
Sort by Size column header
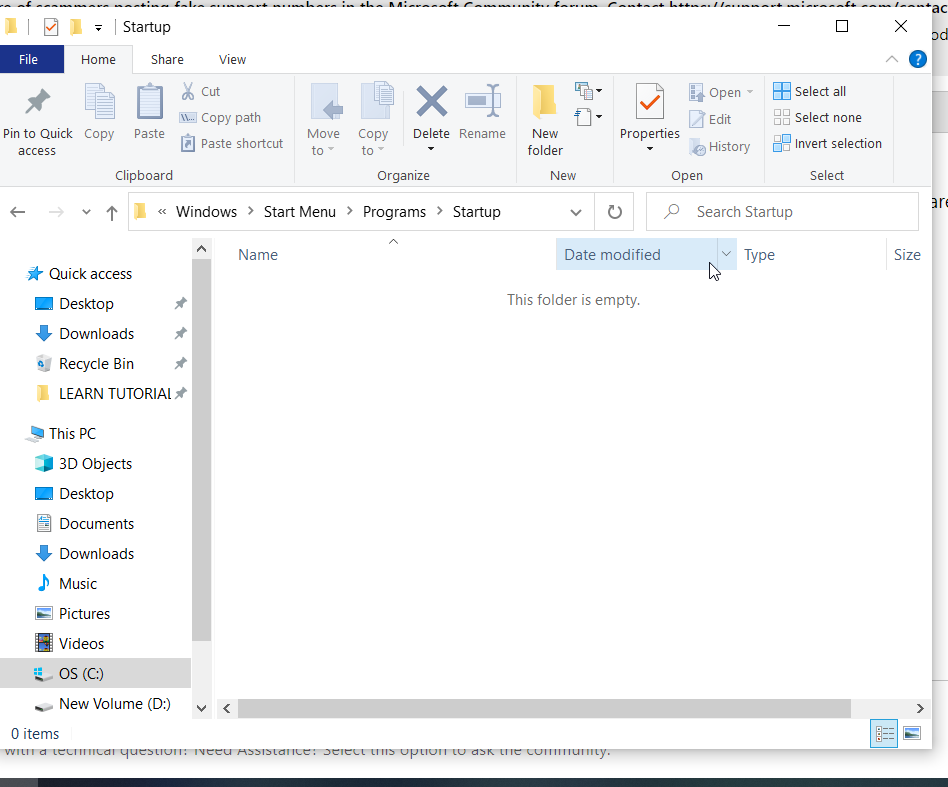[907, 254]
